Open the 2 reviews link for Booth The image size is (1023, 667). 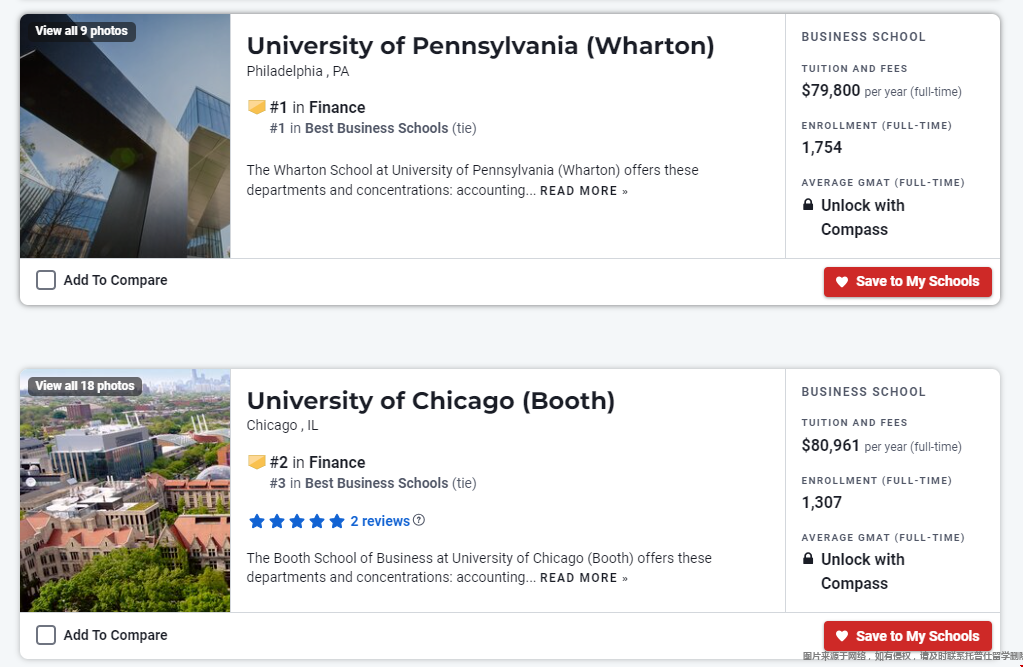[x=380, y=521]
